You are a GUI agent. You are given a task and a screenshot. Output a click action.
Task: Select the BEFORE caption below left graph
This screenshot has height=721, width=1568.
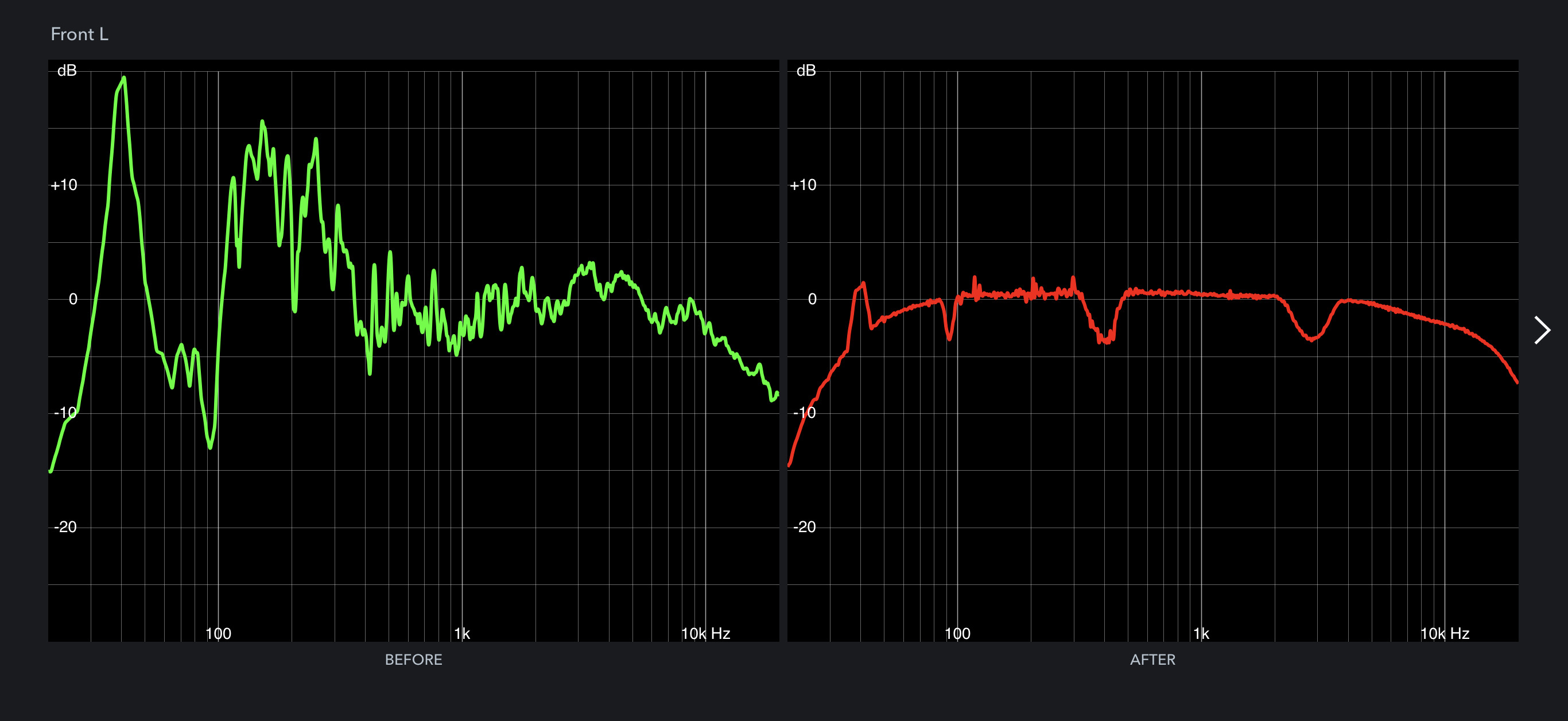[x=413, y=660]
